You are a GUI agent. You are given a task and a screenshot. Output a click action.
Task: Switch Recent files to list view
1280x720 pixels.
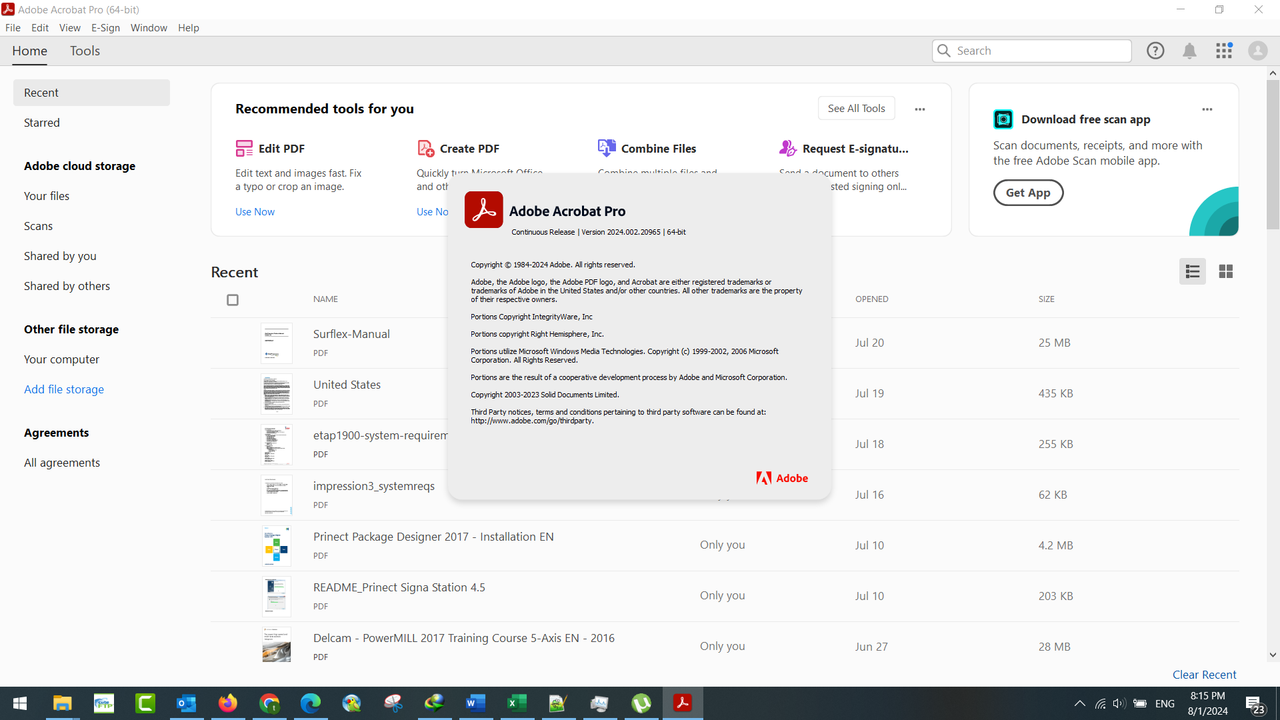[x=1192, y=271]
